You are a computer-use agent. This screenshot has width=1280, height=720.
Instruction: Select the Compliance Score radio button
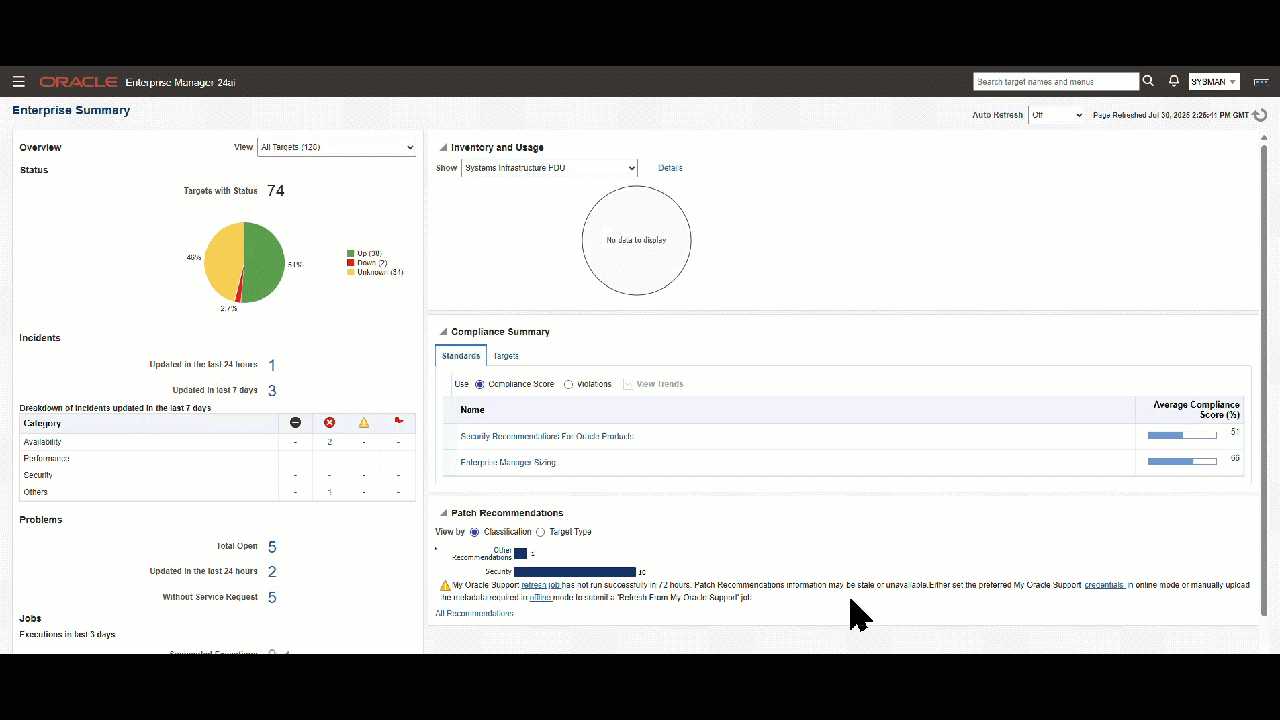(480, 384)
